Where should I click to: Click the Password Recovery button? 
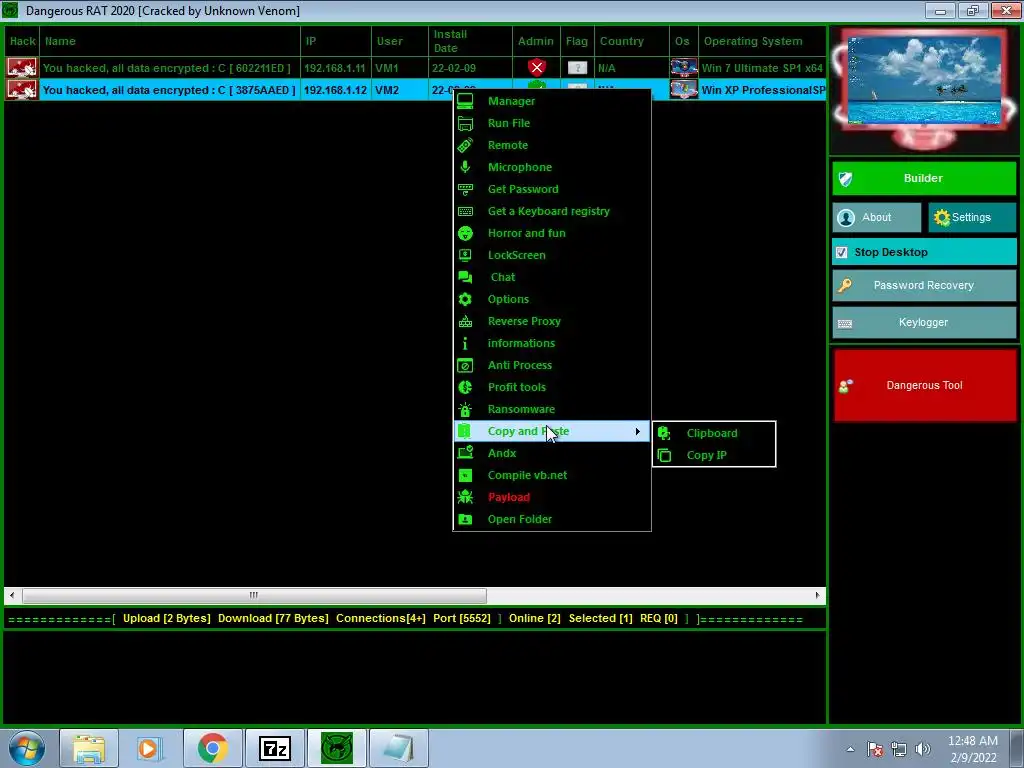pyautogui.click(x=924, y=285)
